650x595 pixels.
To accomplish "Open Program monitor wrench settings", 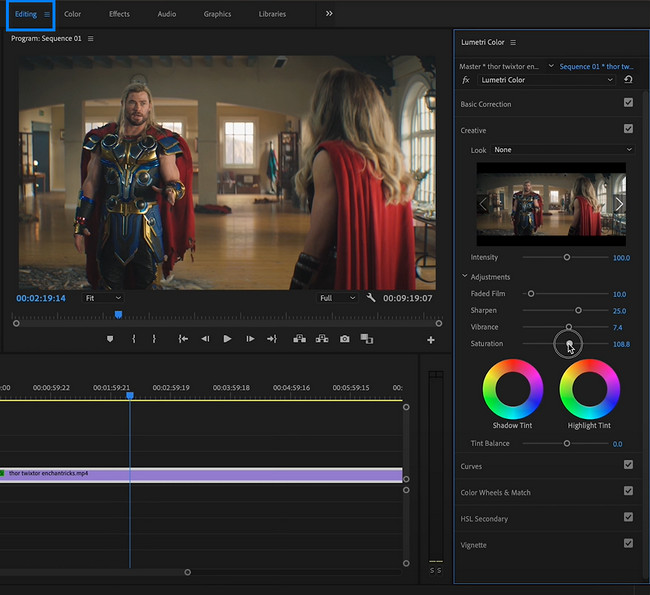I will click(x=371, y=298).
